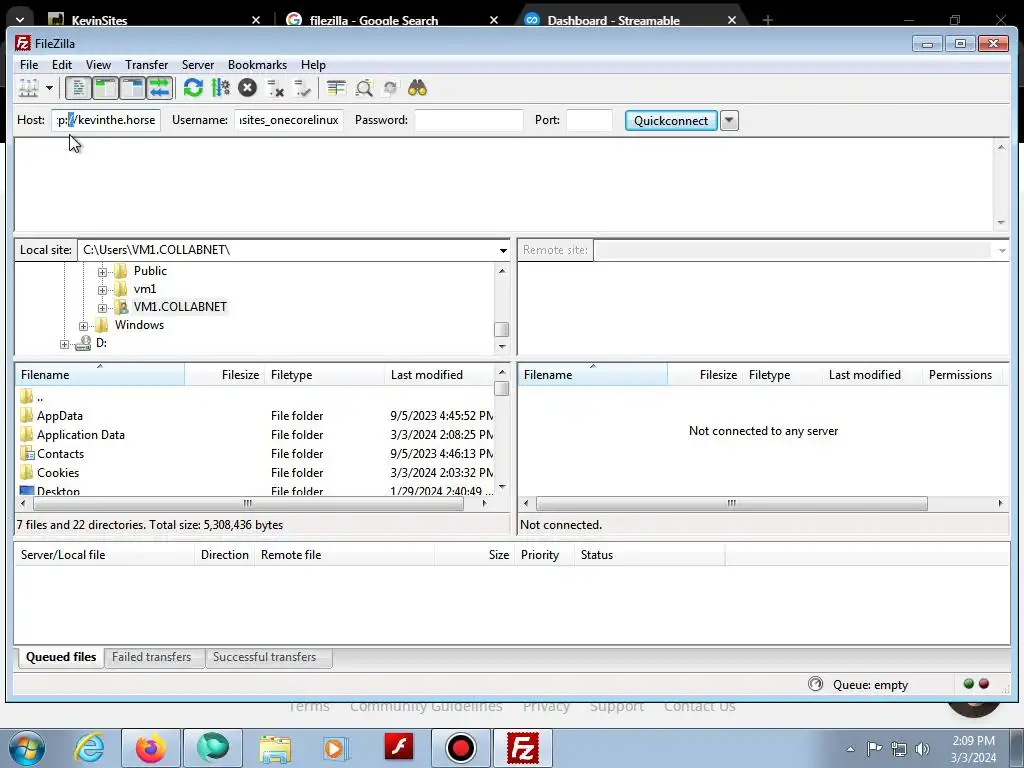Screen dimensions: 1024x768
Task: Select the Cookies folder row
Action: [x=255, y=472]
